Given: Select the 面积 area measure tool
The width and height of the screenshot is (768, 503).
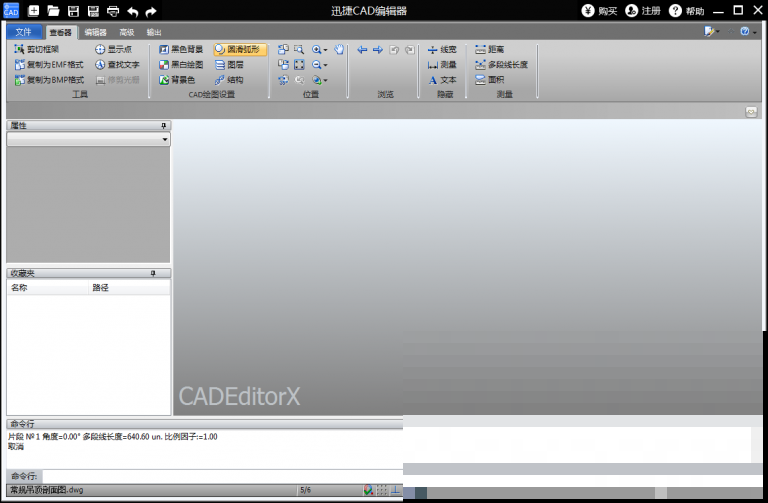Looking at the screenshot, I should click(489, 79).
